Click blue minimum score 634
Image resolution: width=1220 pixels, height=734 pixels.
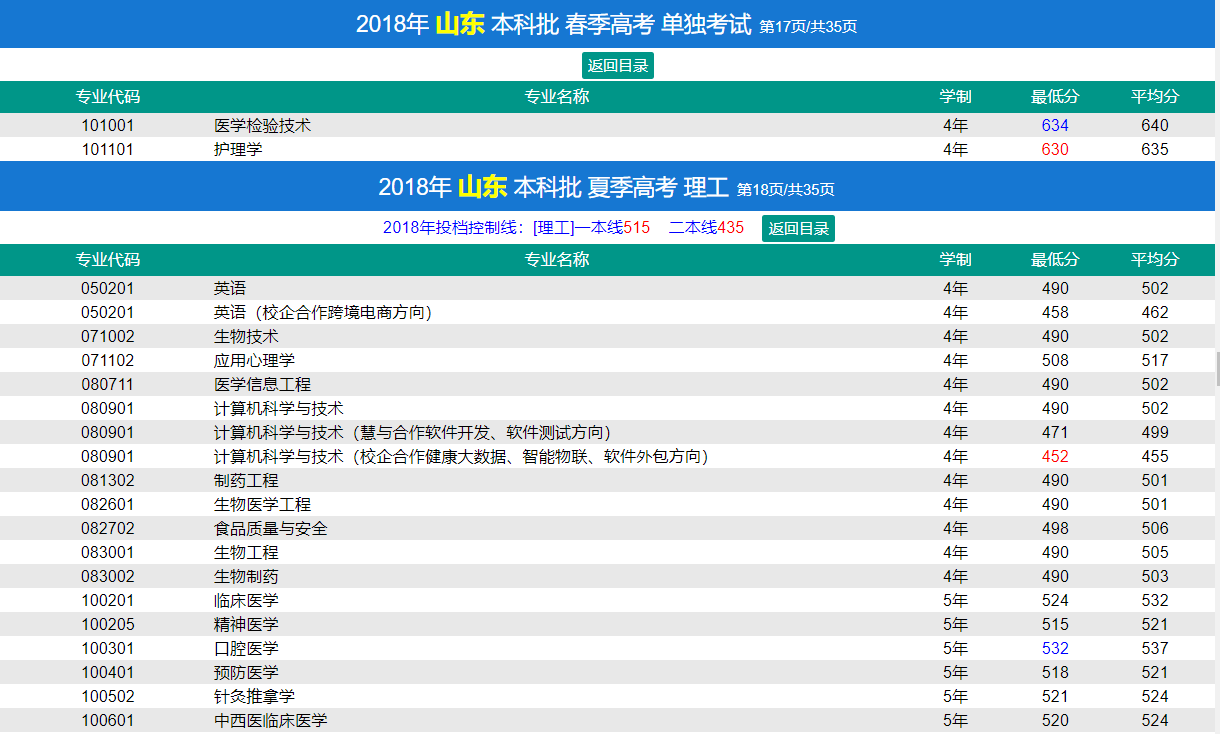tap(1055, 126)
